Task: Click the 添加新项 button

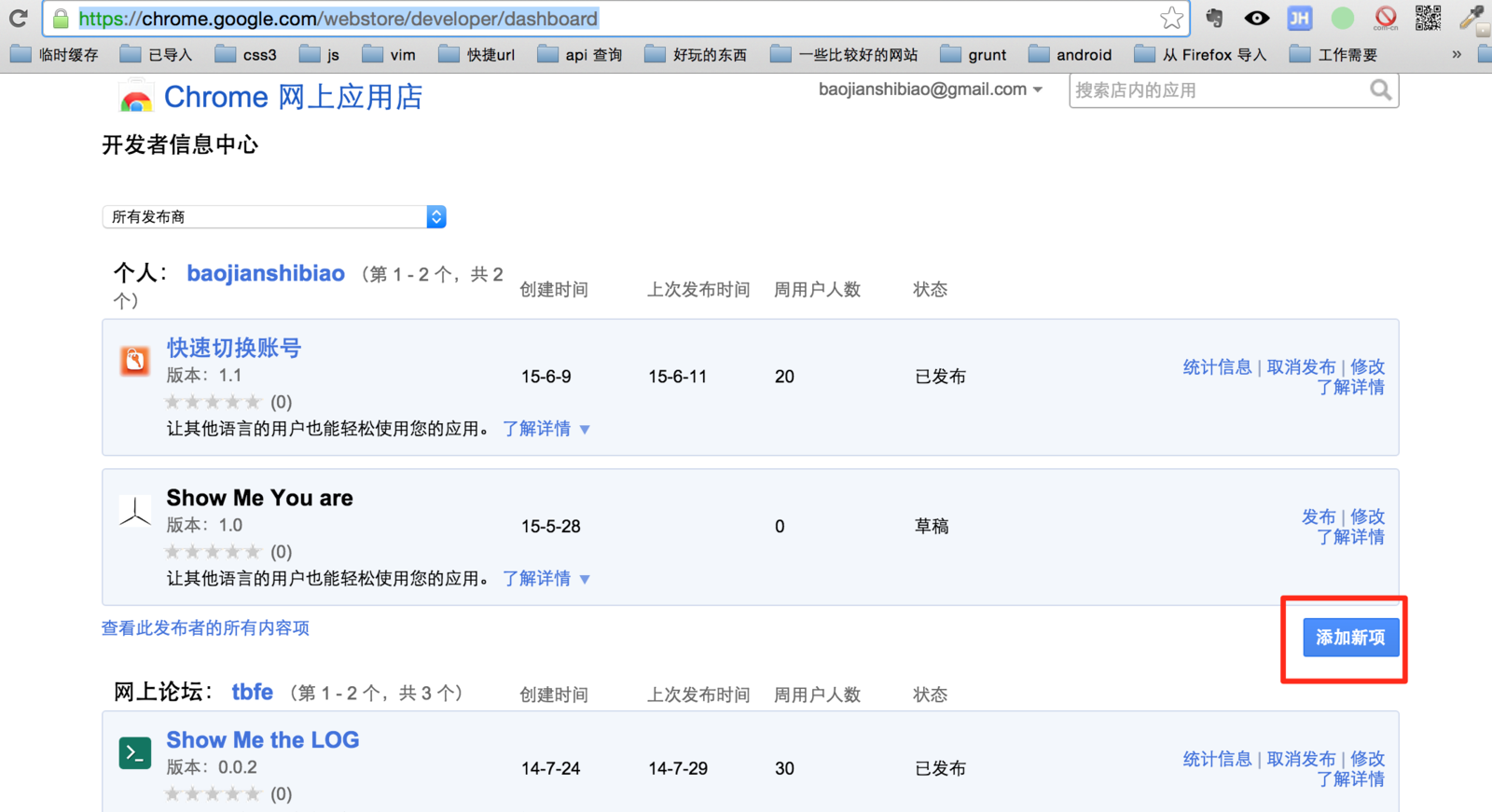Action: pos(1350,638)
